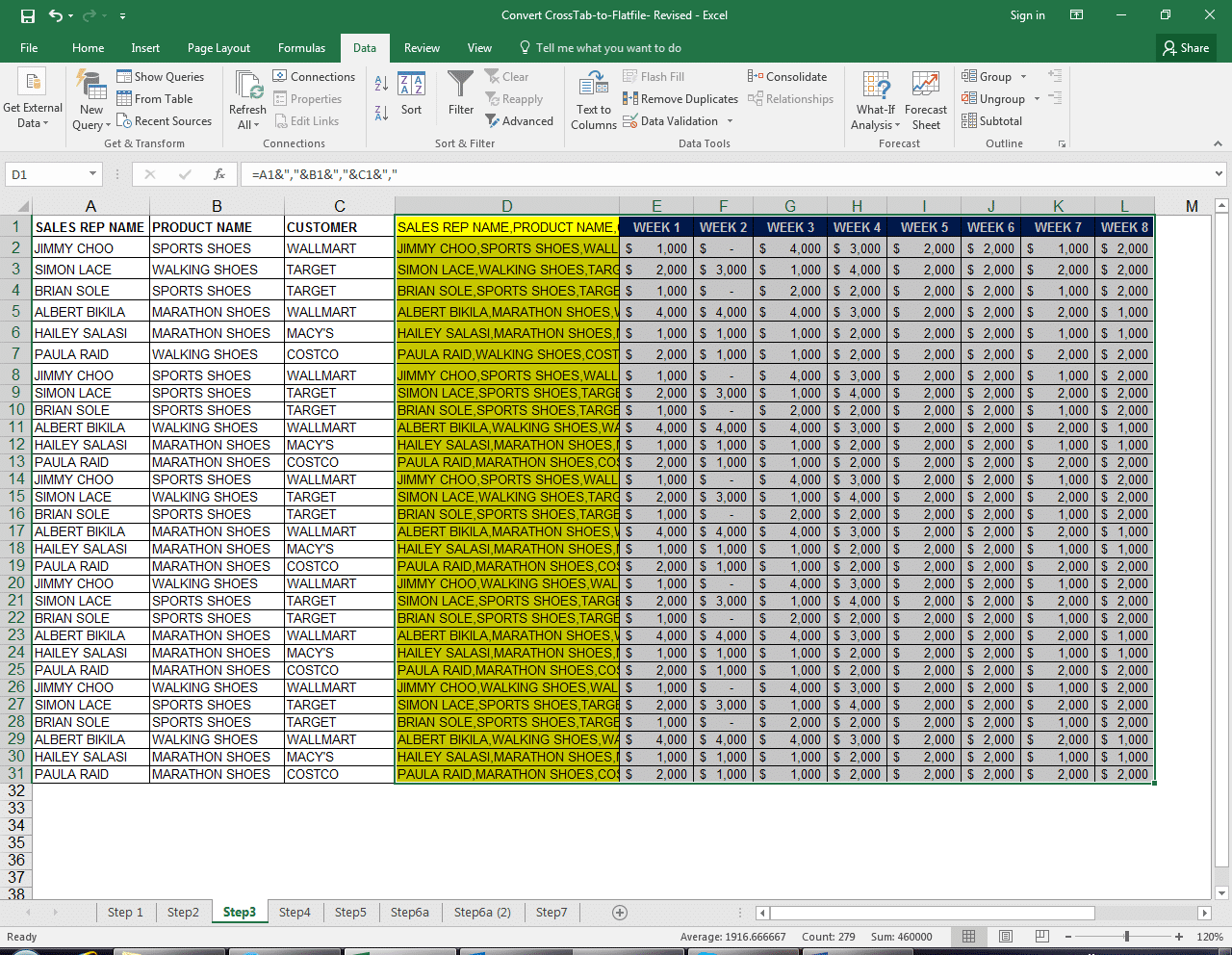Switch to Page Layout view icon

tap(1006, 937)
